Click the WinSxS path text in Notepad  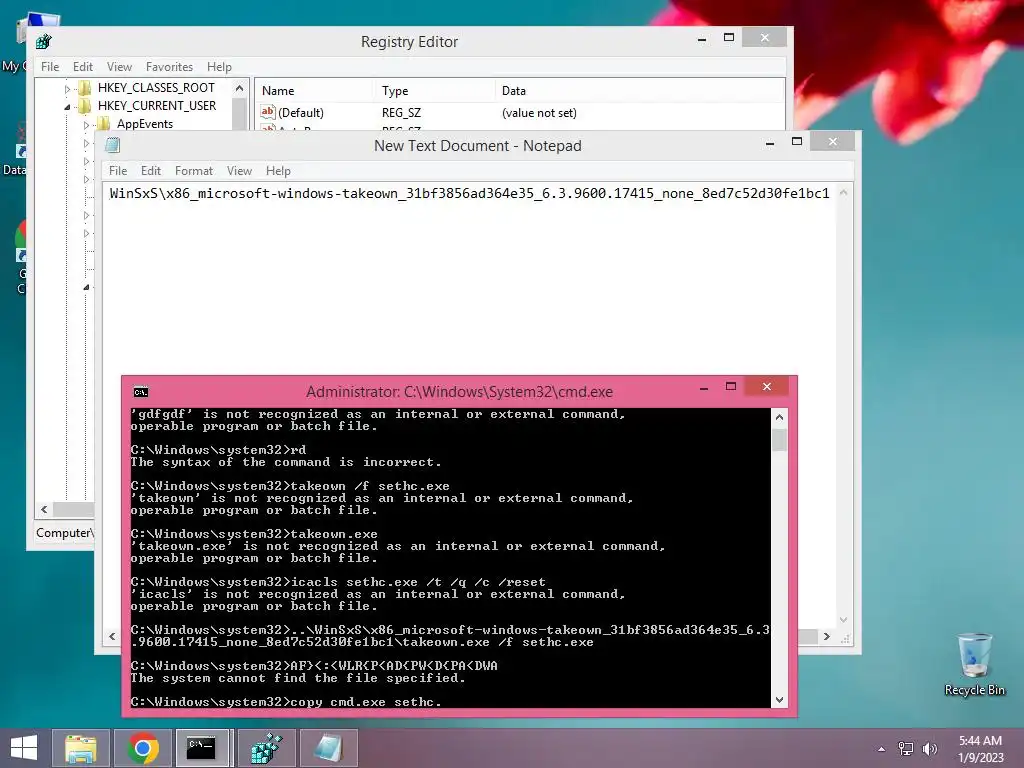point(470,193)
